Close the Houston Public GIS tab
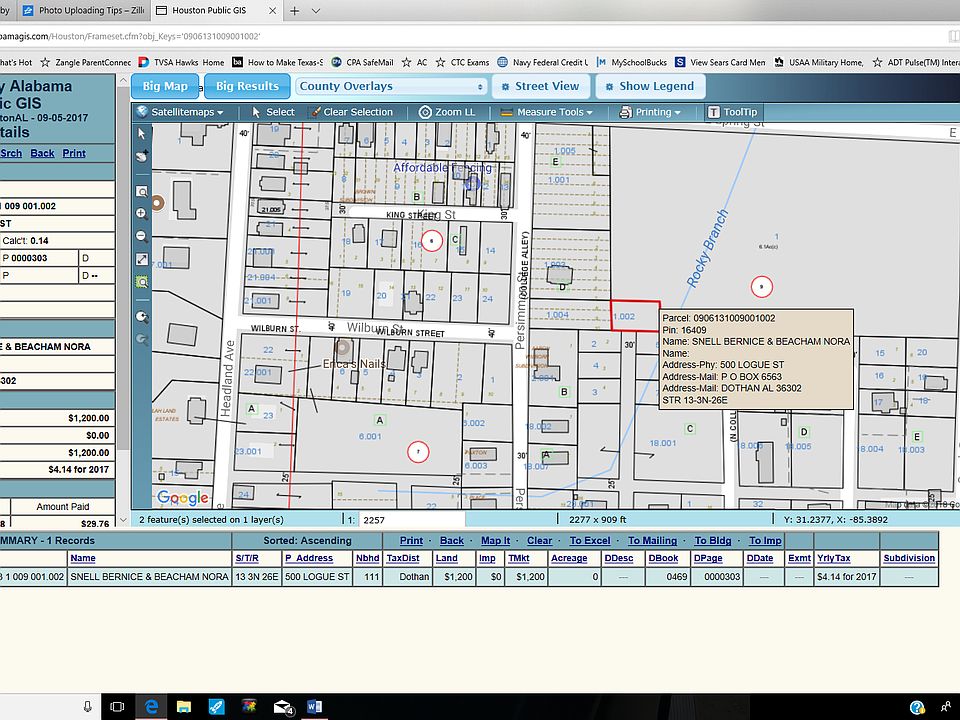 pyautogui.click(x=272, y=10)
